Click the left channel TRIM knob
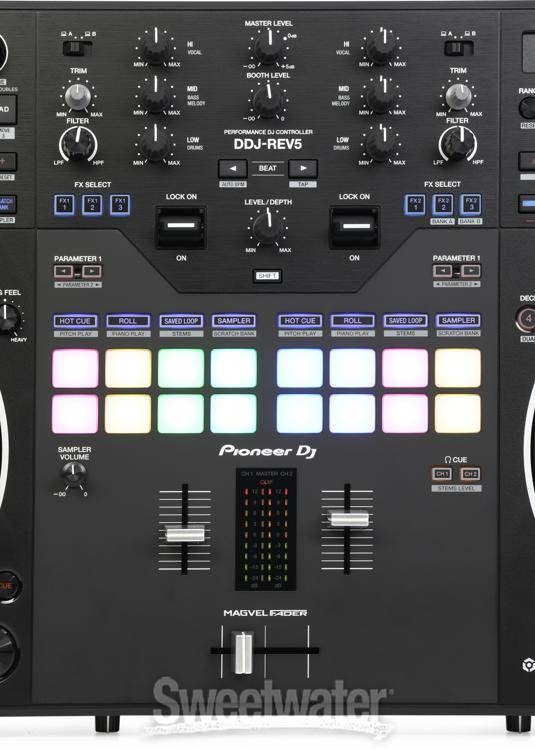 78,97
